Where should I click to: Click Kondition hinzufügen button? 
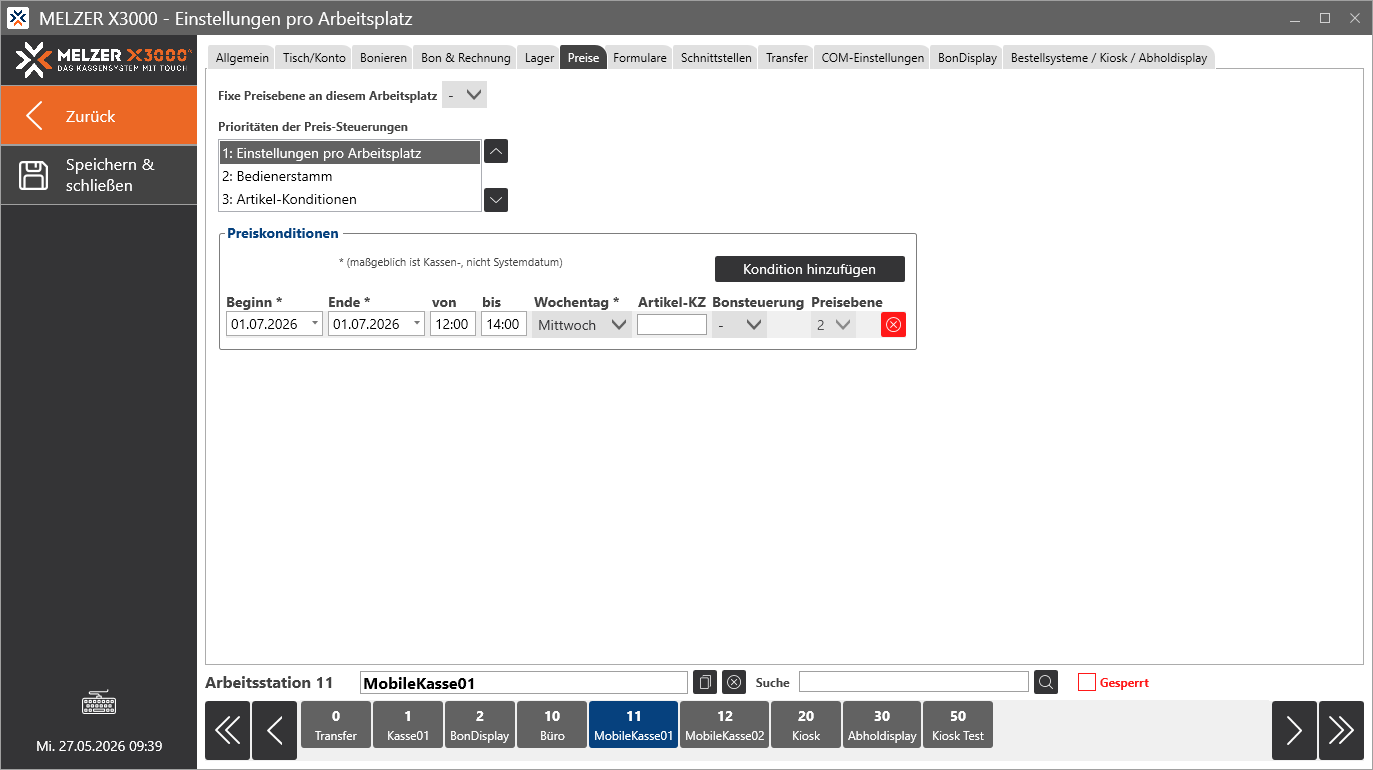810,269
